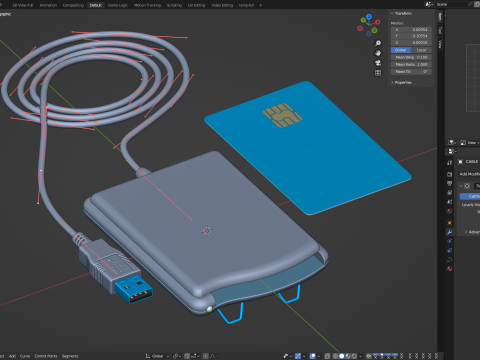Select rendered viewport shading mode

[x=354, y=356]
